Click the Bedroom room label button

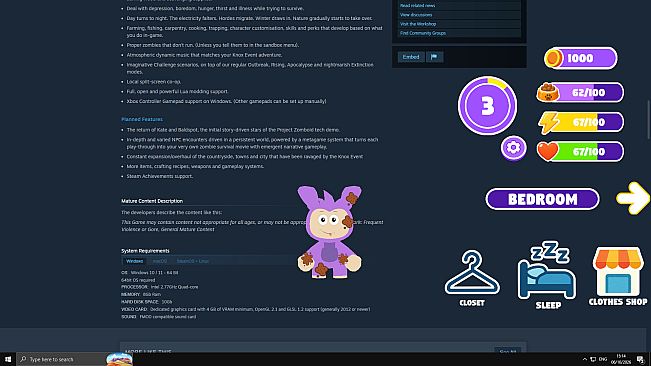click(x=542, y=199)
